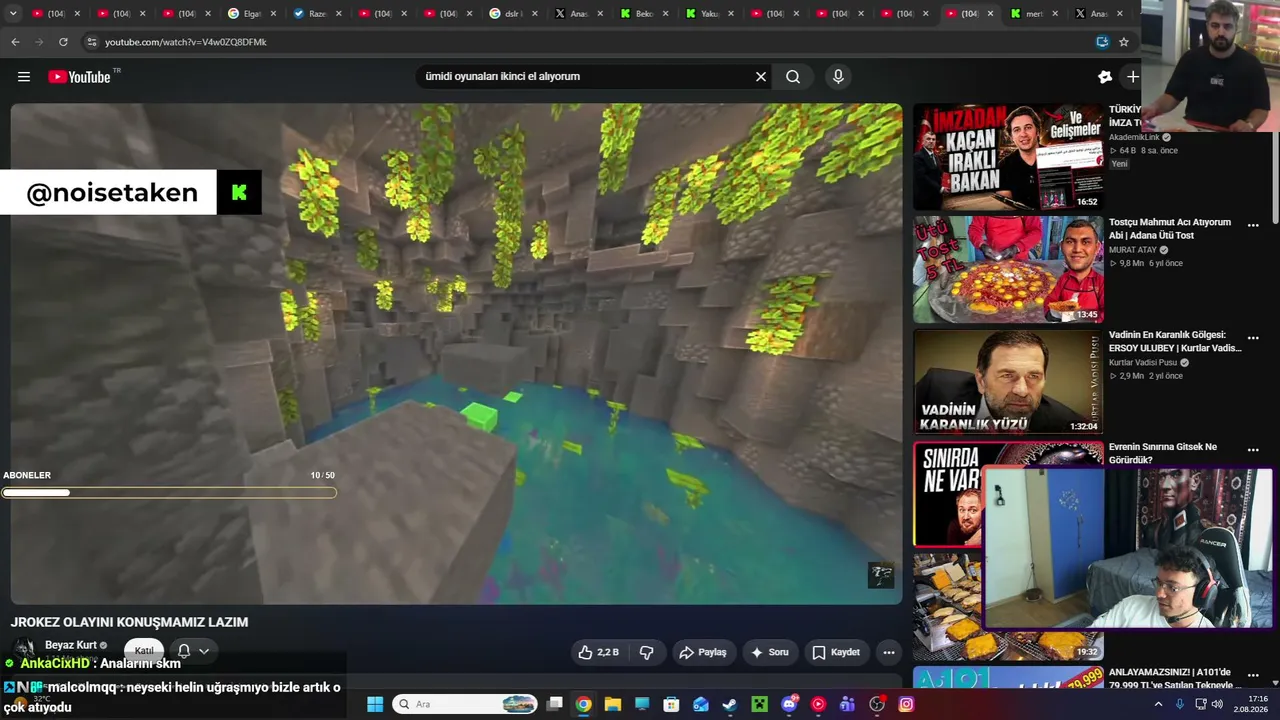The width and height of the screenshot is (1280, 720).
Task: Clear the YouTube search query
Action: click(x=760, y=77)
